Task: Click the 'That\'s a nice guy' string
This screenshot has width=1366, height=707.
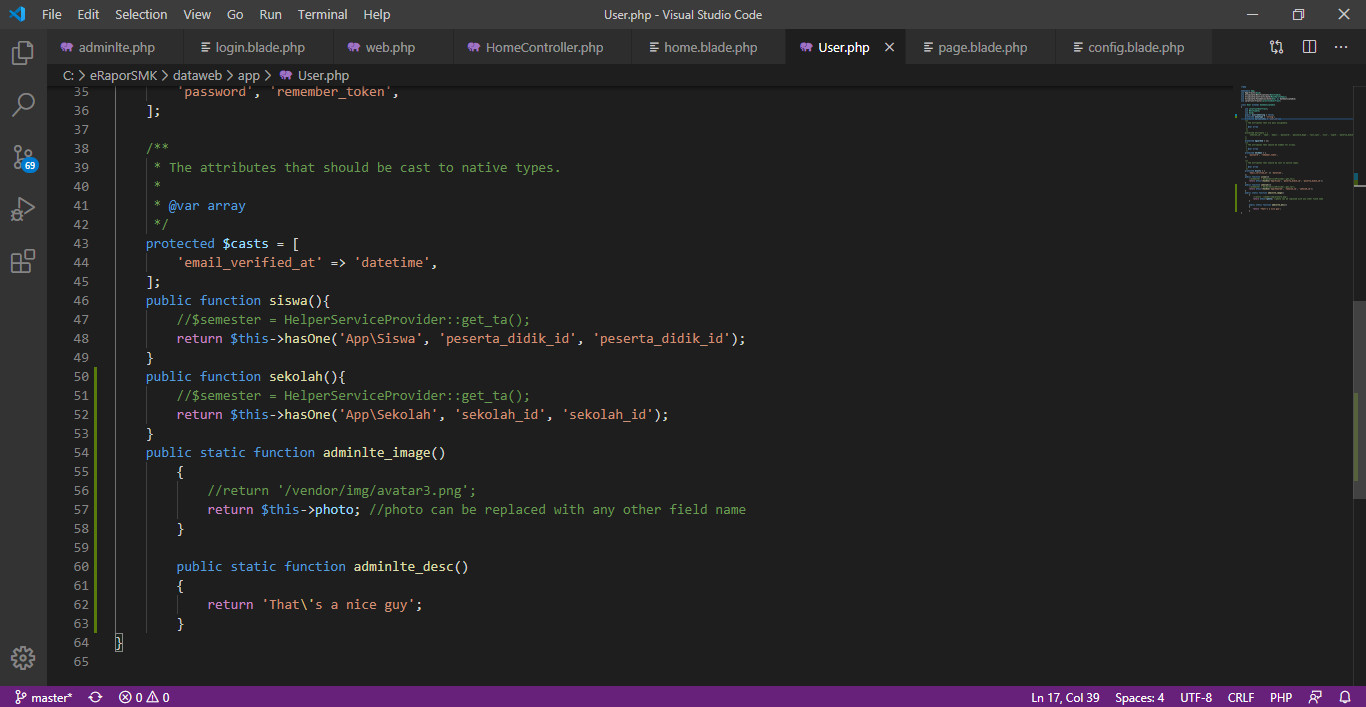Action: 342,604
